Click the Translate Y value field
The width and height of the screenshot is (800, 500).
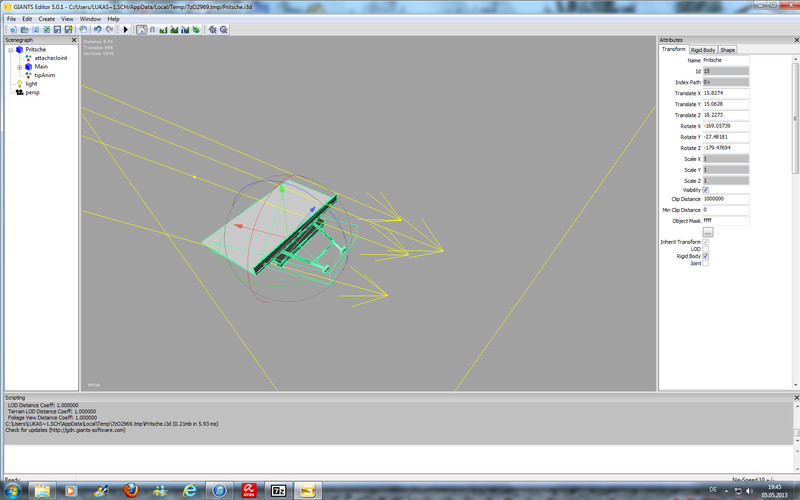(x=726, y=104)
